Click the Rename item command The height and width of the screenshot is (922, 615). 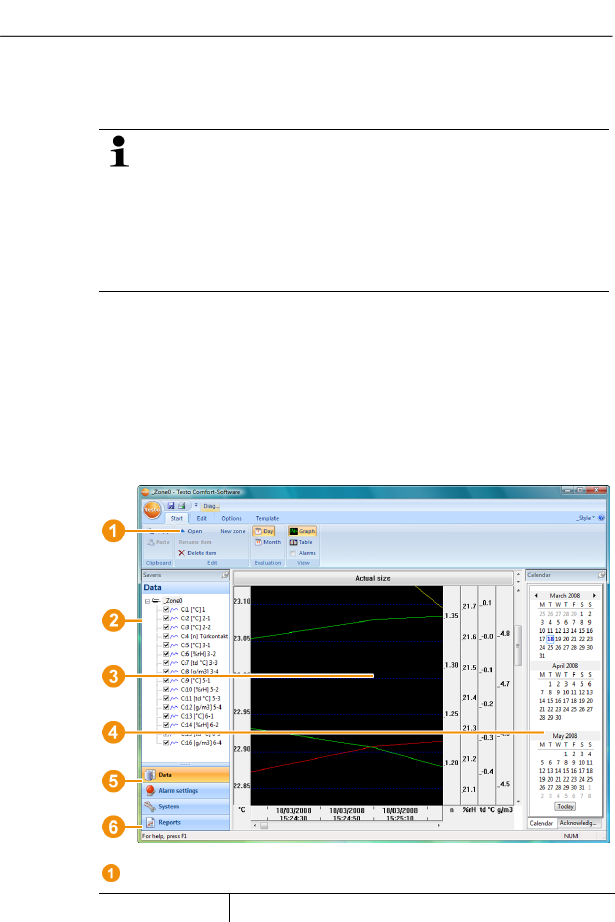195,542
